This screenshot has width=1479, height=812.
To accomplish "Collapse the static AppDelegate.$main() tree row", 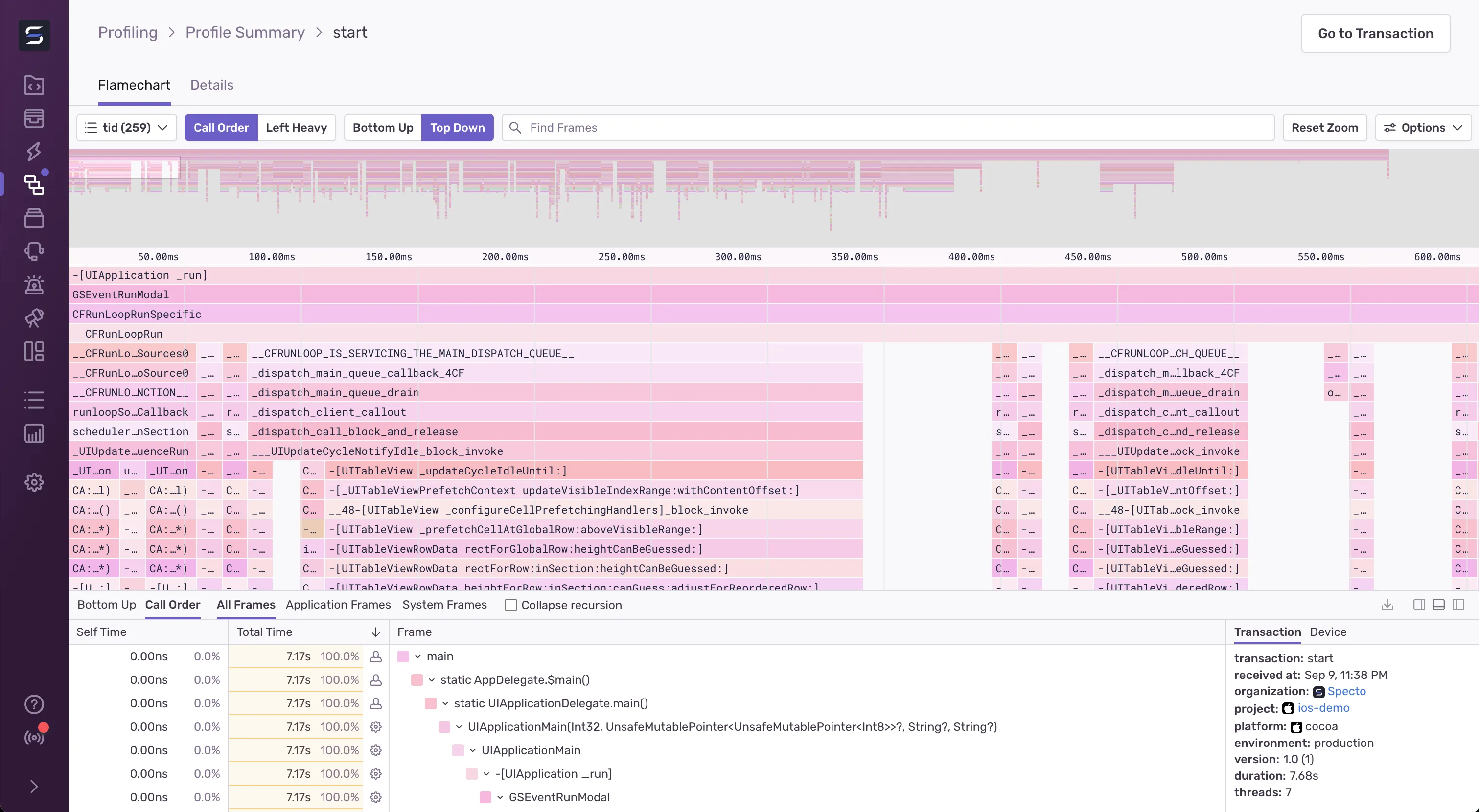I will click(x=432, y=680).
